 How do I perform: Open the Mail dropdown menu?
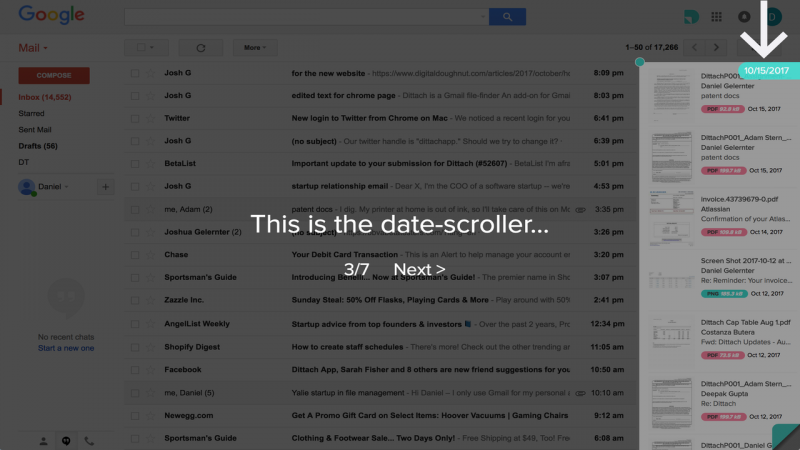pyautogui.click(x=33, y=48)
